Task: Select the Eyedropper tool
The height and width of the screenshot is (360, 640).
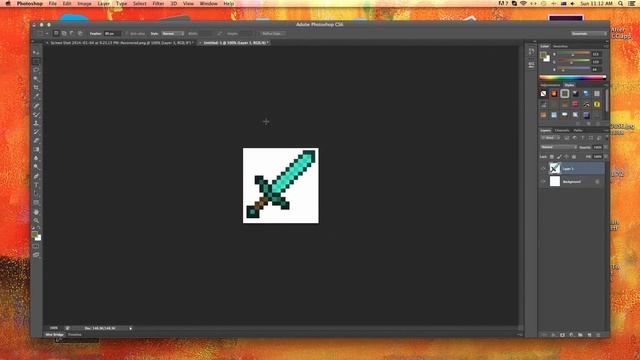Action: click(x=36, y=97)
